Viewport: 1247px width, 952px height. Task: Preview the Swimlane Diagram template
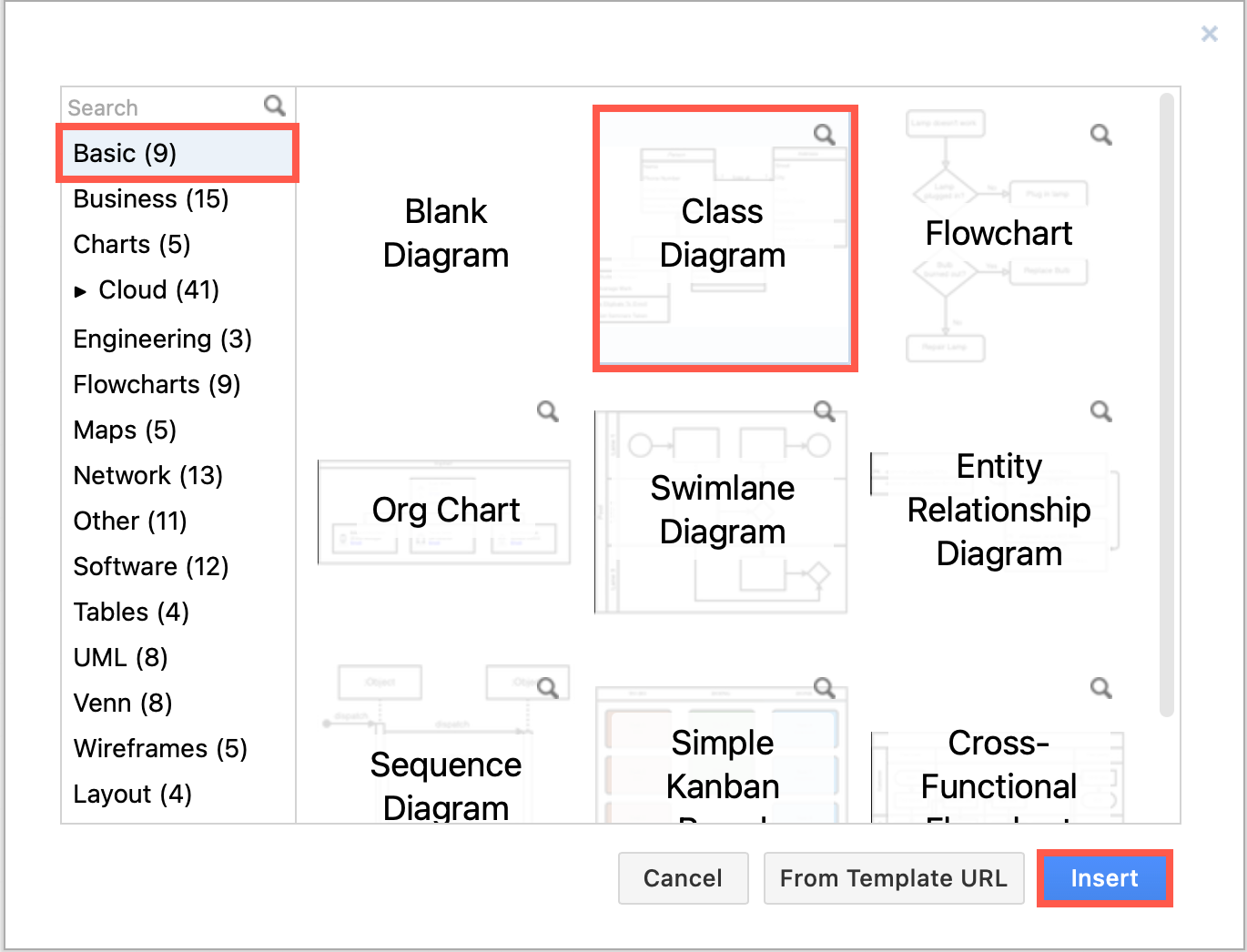pos(824,410)
